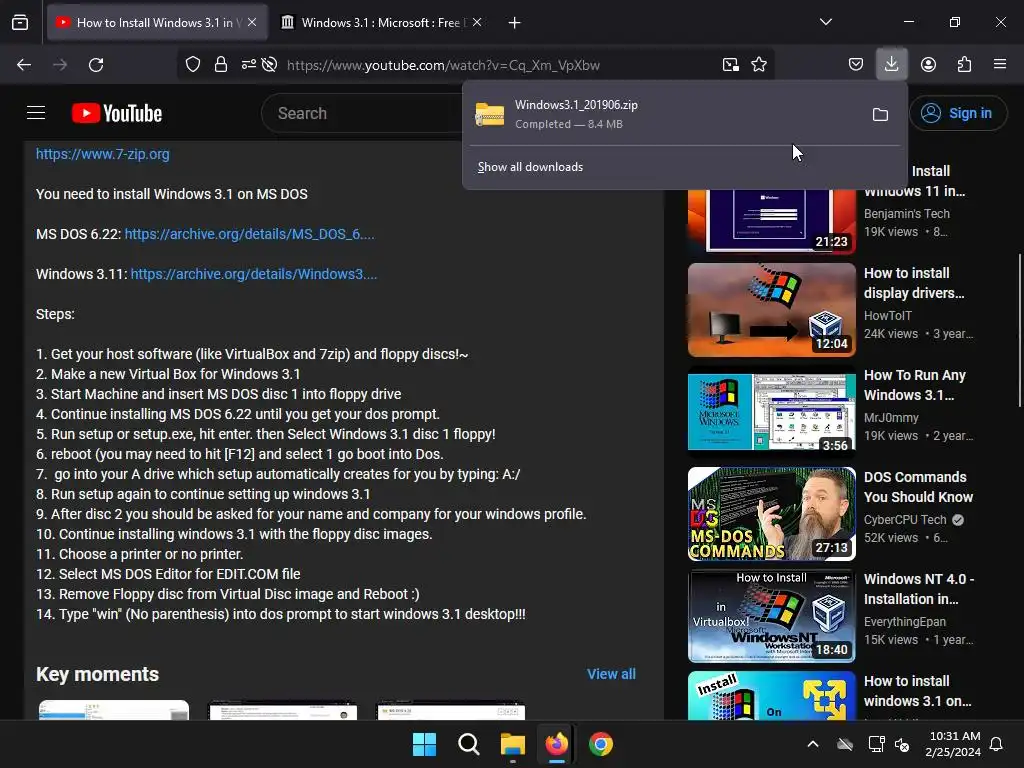
Task: Expand the list all tabs dropdown
Action: click(826, 22)
